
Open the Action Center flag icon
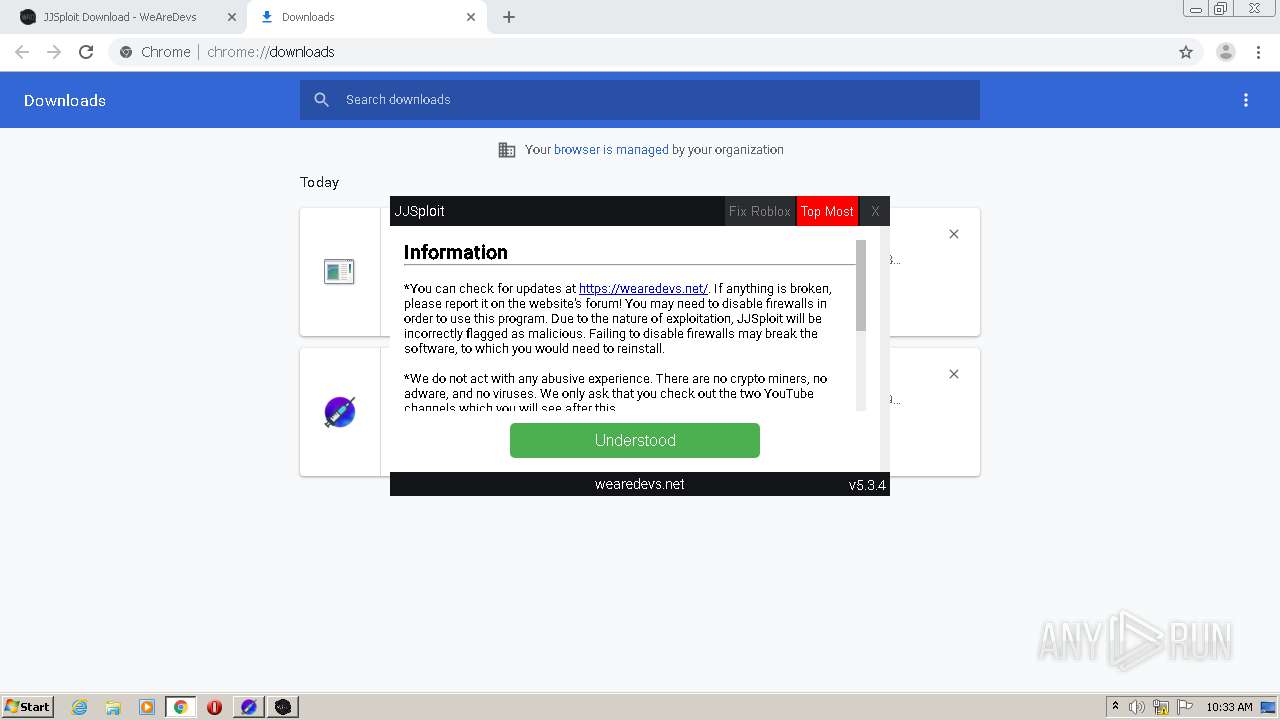(x=1185, y=707)
